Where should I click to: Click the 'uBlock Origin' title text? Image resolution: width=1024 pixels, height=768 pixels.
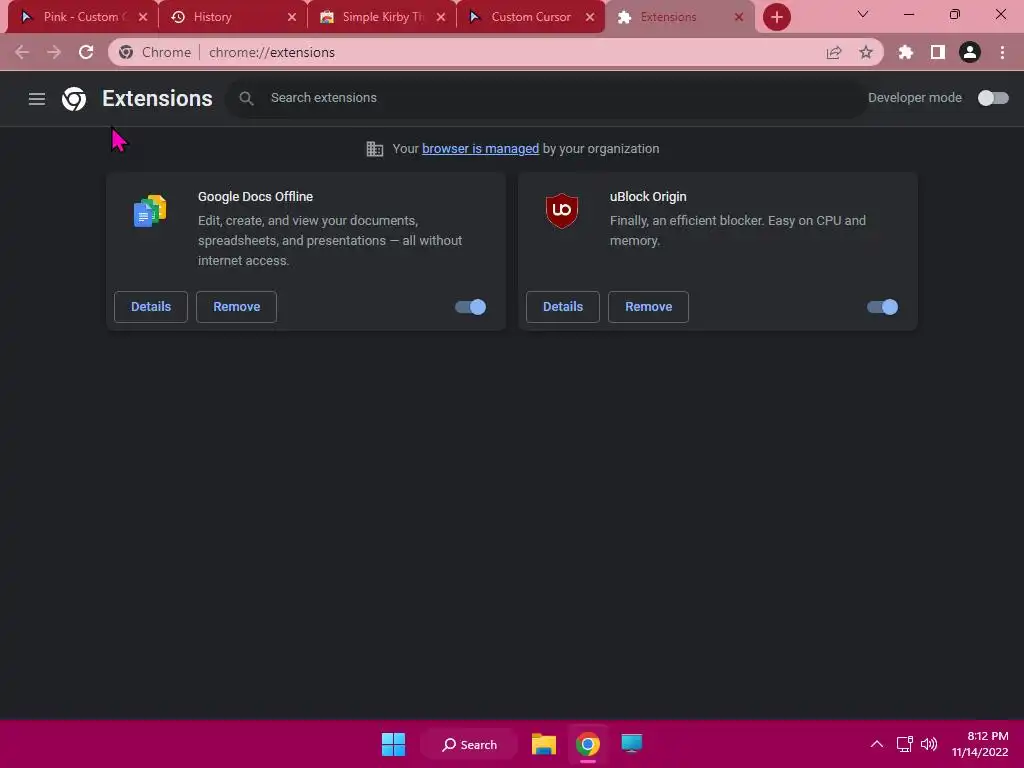[648, 197]
